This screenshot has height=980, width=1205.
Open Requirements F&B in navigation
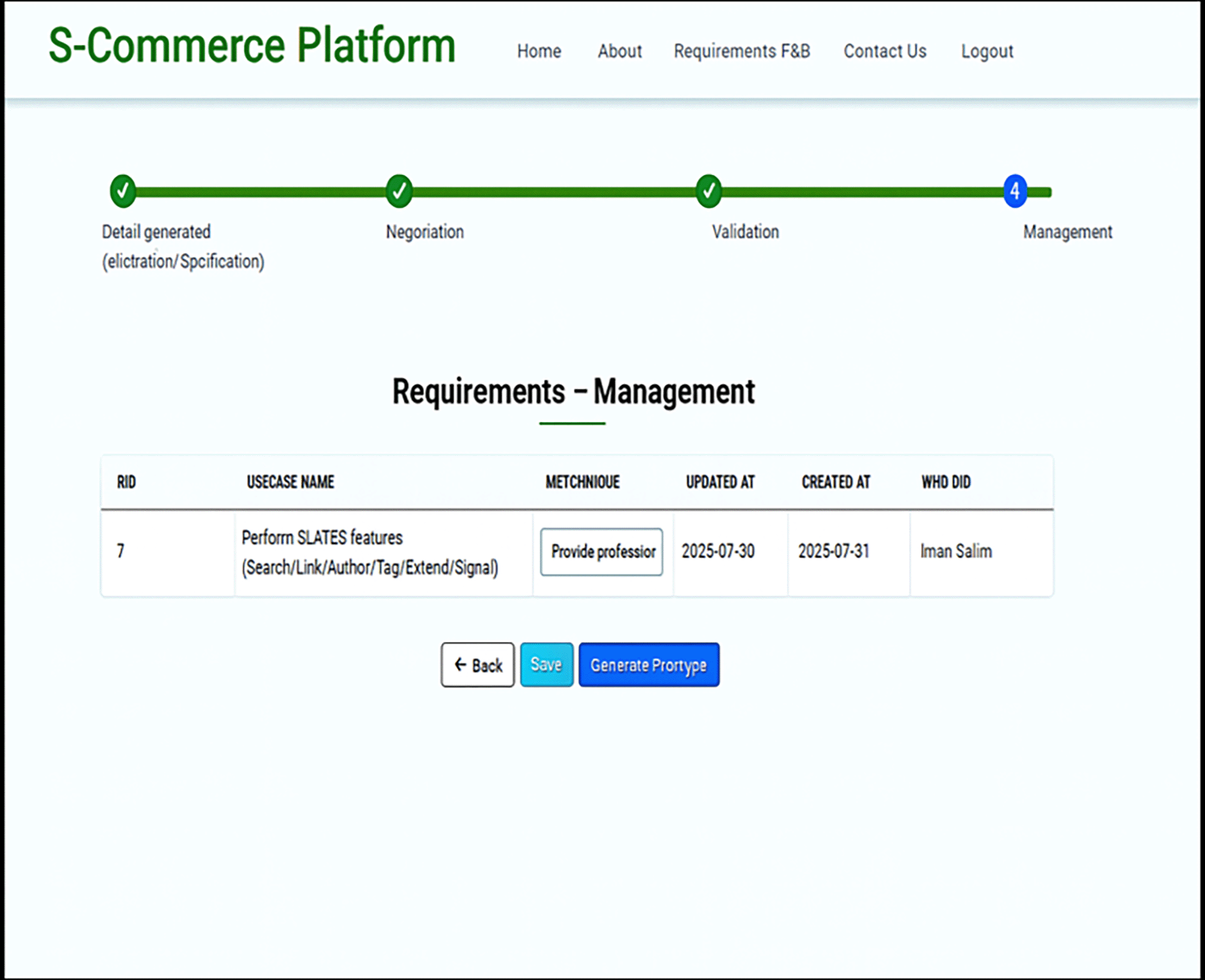tap(741, 51)
